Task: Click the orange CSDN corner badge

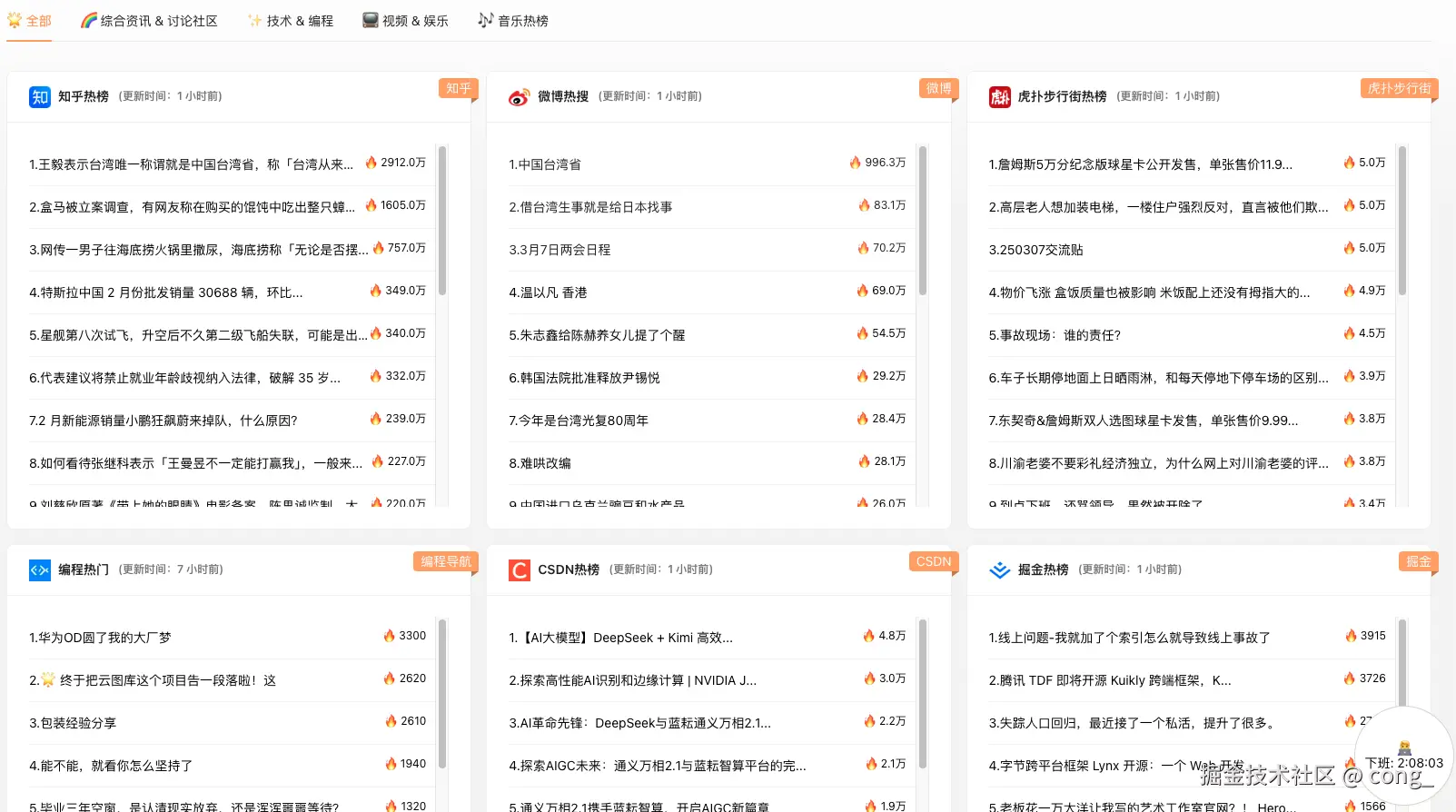Action: [x=933, y=561]
